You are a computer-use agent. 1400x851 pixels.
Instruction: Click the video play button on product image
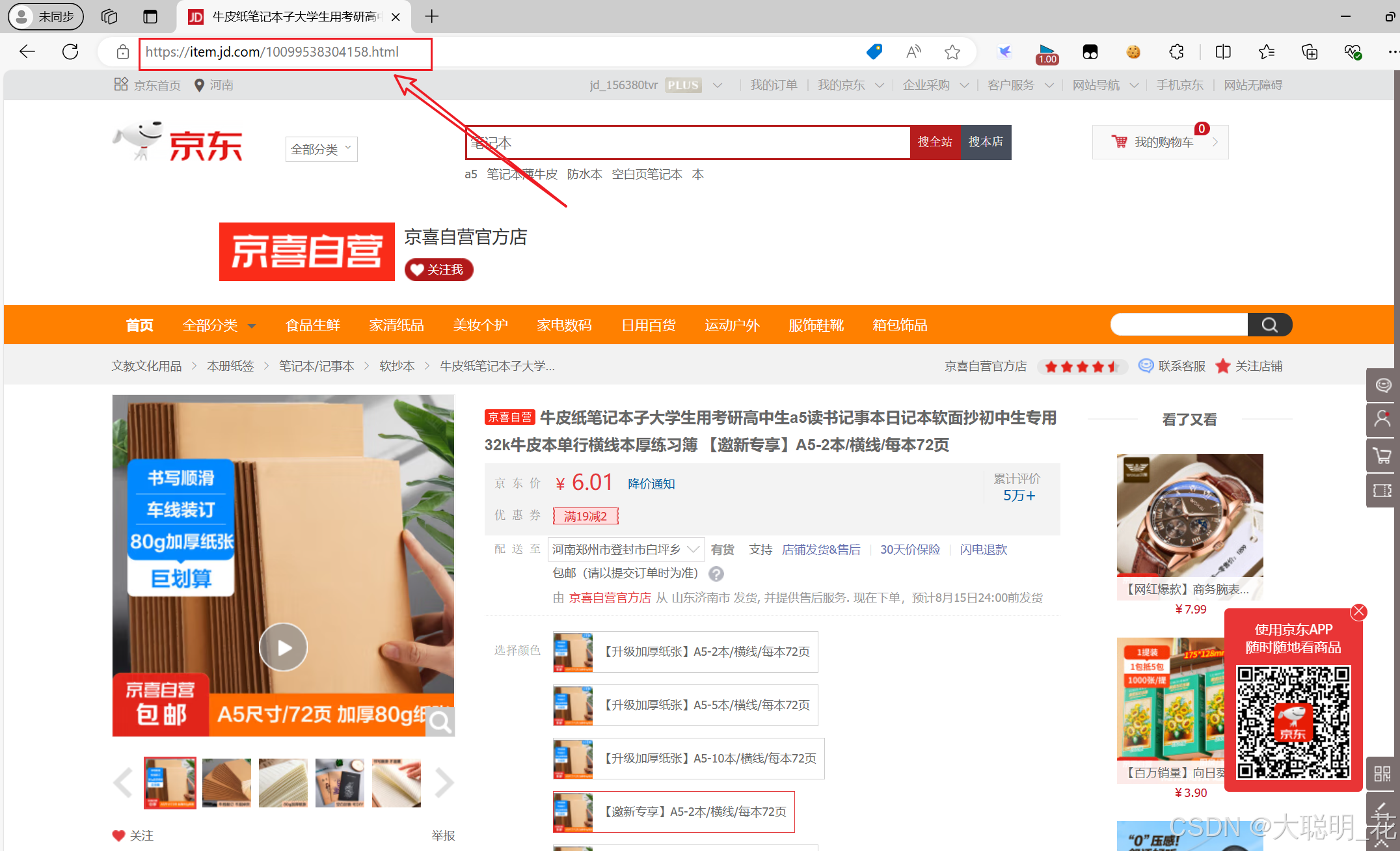point(283,647)
